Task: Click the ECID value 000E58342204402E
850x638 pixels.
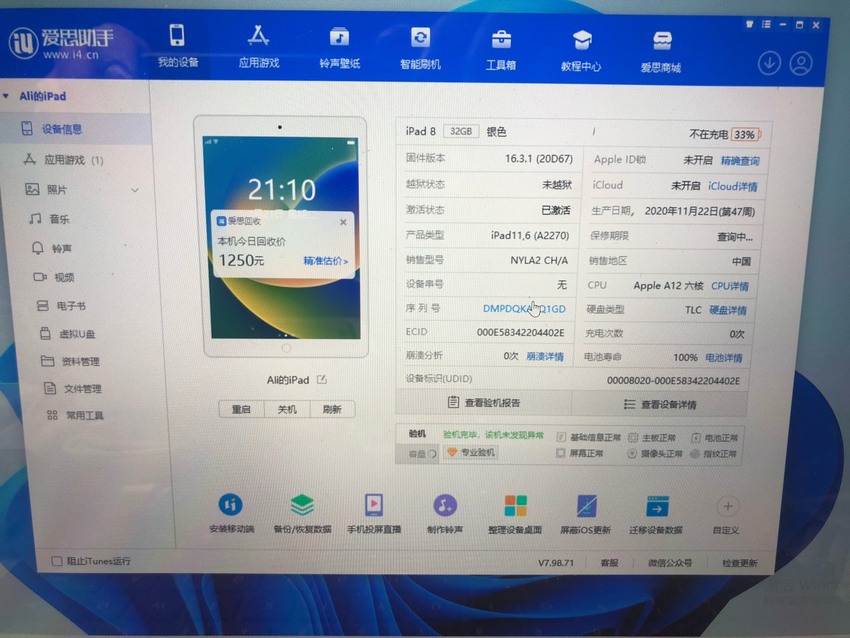Action: pyautogui.click(x=520, y=332)
